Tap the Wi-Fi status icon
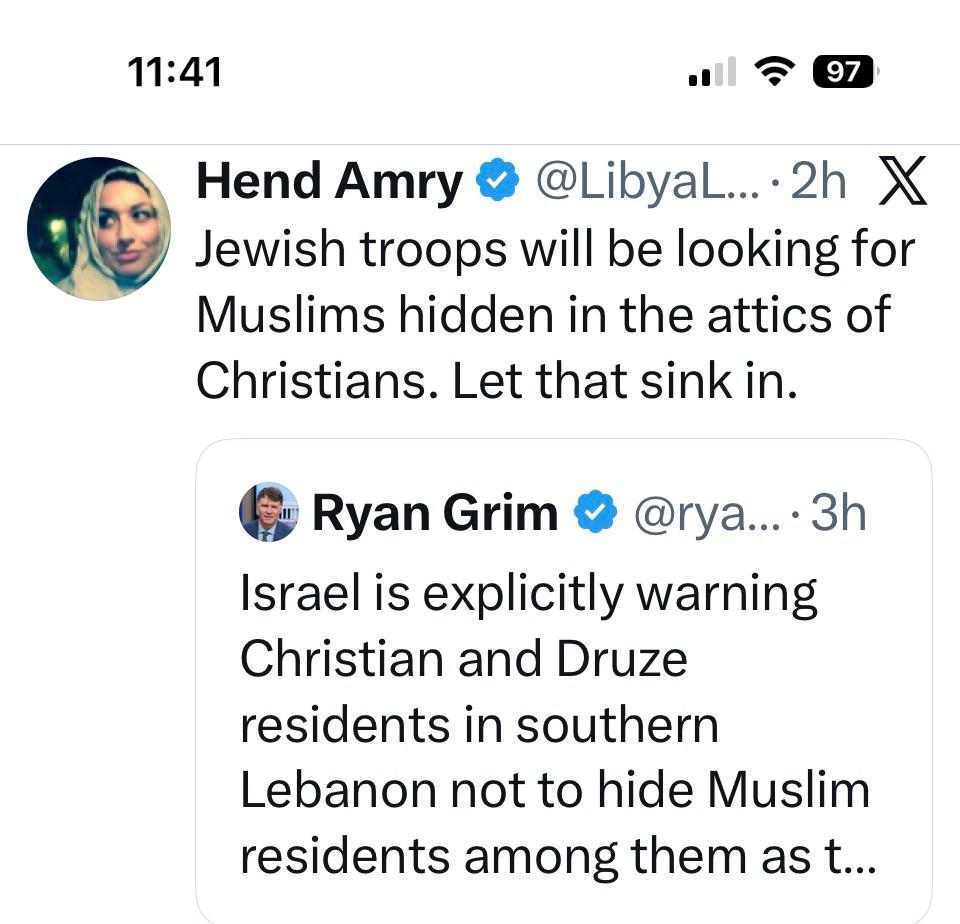This screenshot has height=924, width=960. tap(773, 71)
